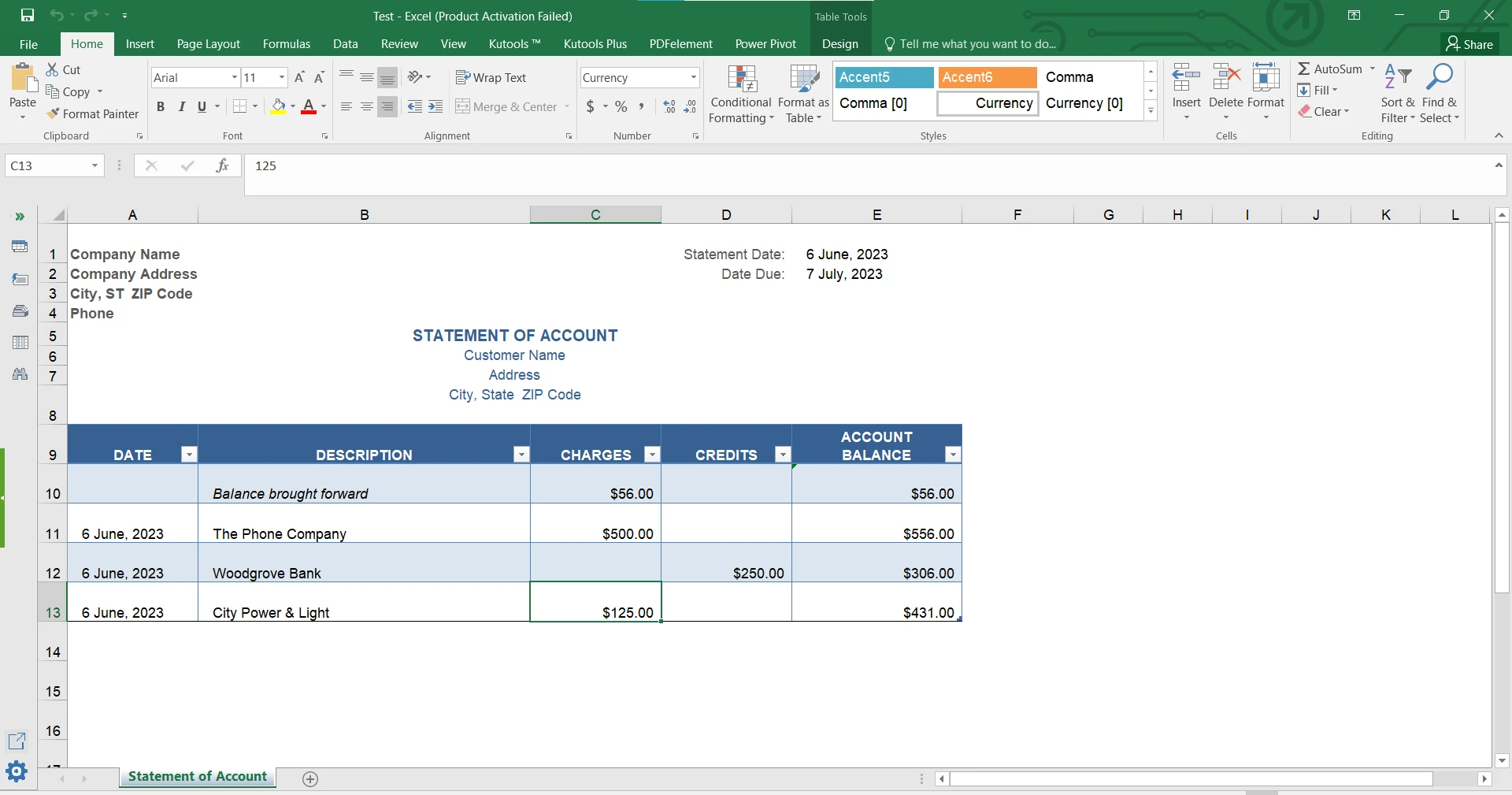Open Conditional Formatting menu
Image resolution: width=1512 pixels, height=795 pixels.
[741, 95]
